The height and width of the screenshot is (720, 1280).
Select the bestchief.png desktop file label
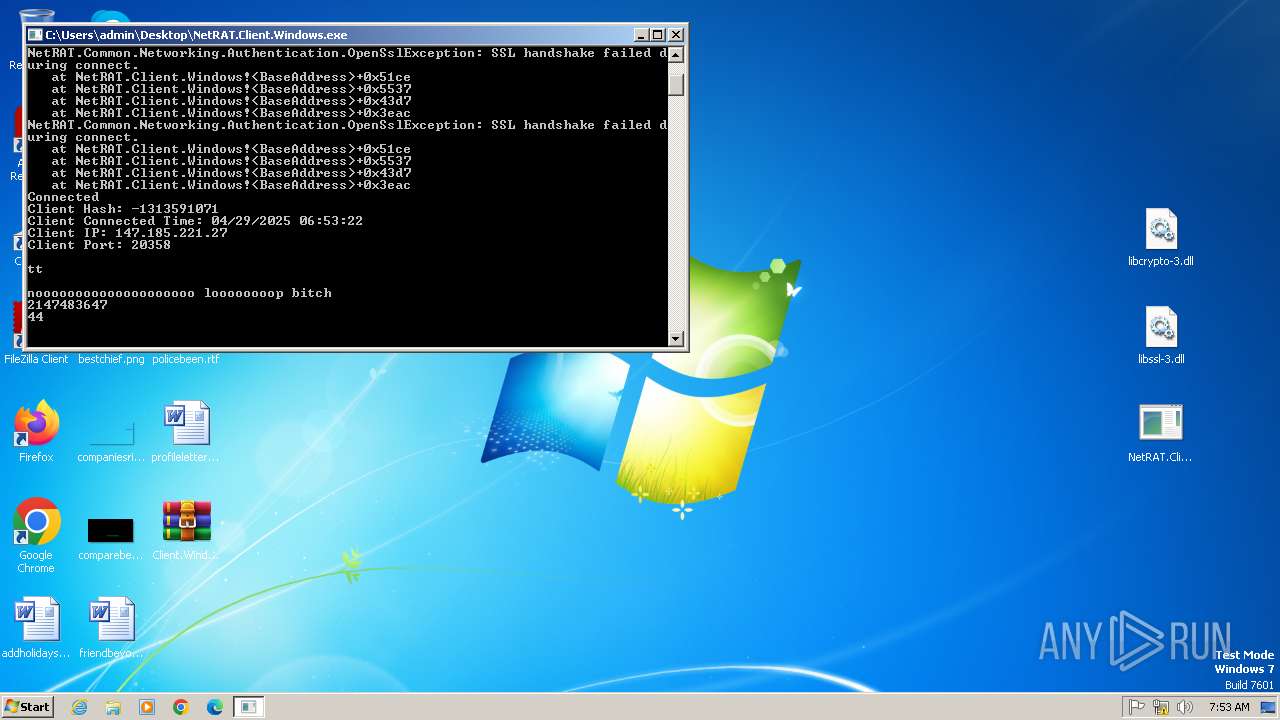[x=111, y=359]
